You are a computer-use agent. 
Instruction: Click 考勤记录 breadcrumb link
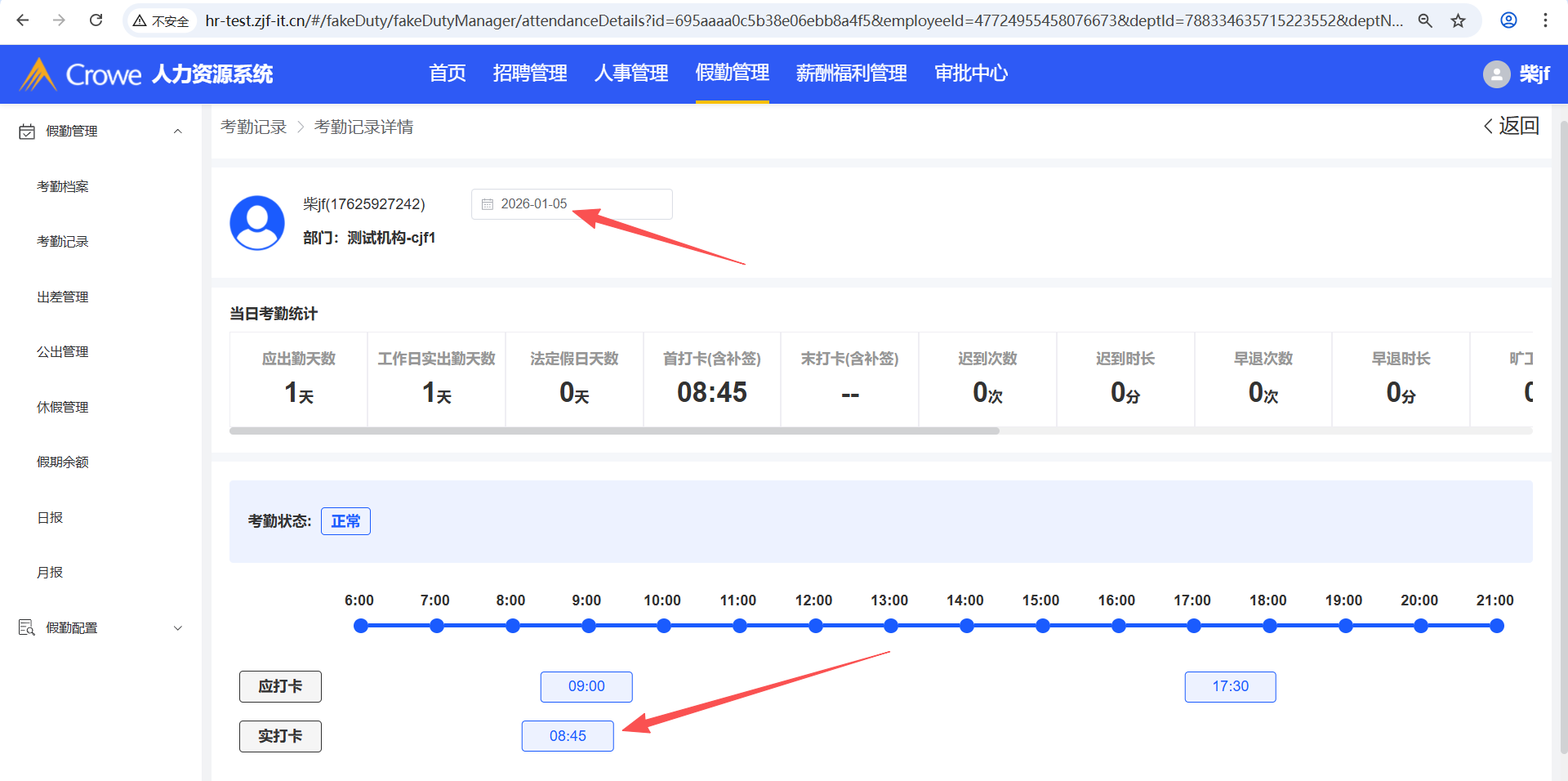pos(253,127)
